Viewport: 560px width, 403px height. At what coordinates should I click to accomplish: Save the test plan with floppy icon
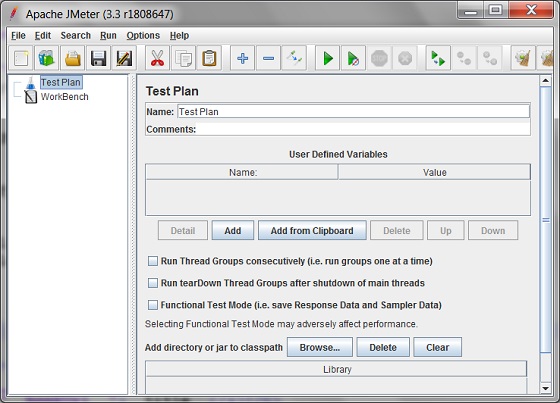coord(98,58)
